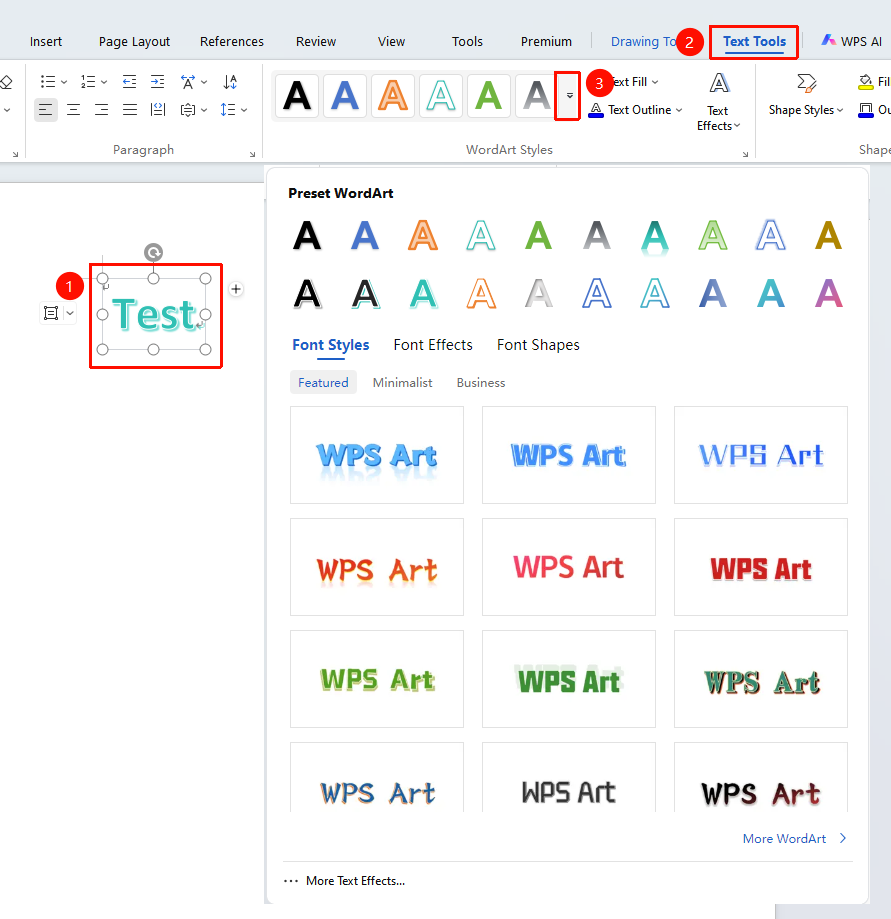Click the rotate handle above the Test box

pyautogui.click(x=153, y=253)
